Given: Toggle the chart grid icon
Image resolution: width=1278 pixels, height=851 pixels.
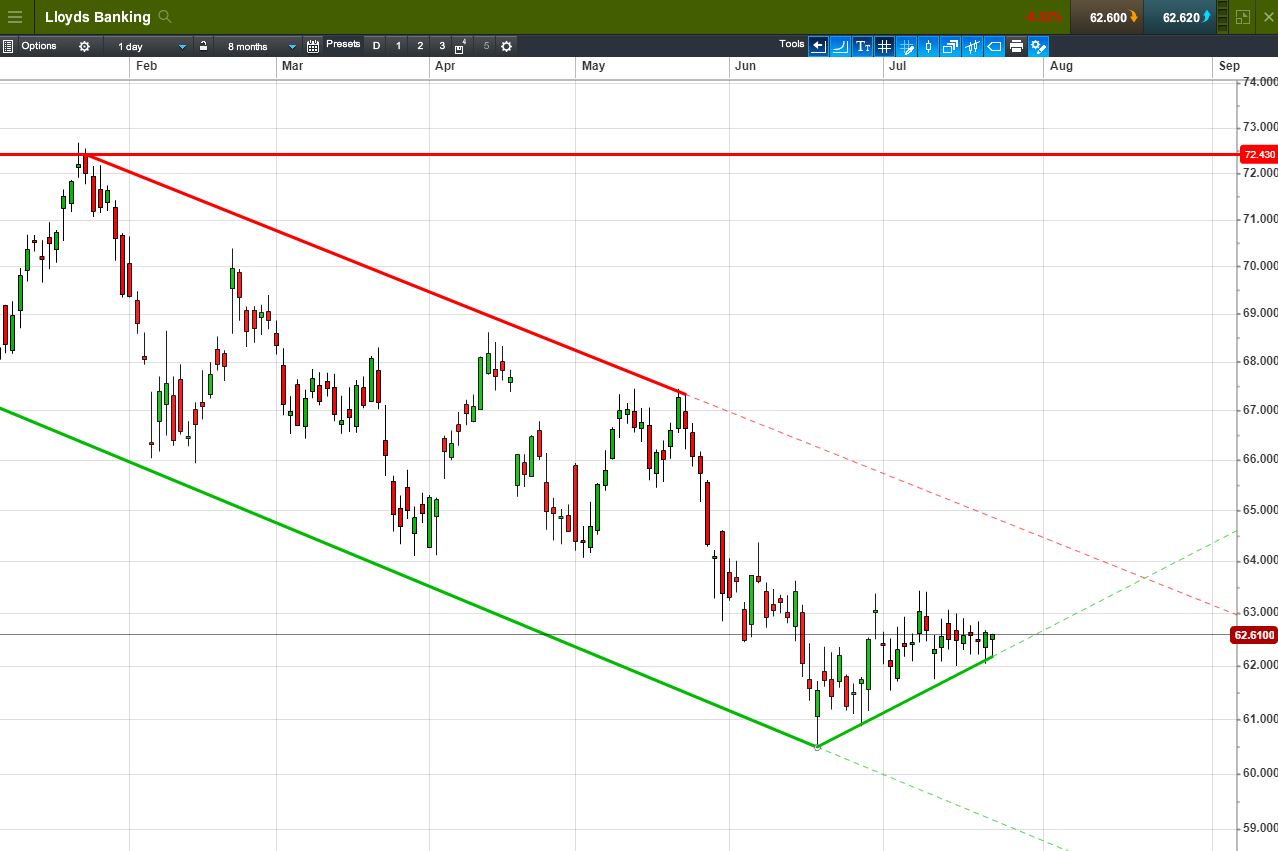Looking at the screenshot, I should pos(884,46).
